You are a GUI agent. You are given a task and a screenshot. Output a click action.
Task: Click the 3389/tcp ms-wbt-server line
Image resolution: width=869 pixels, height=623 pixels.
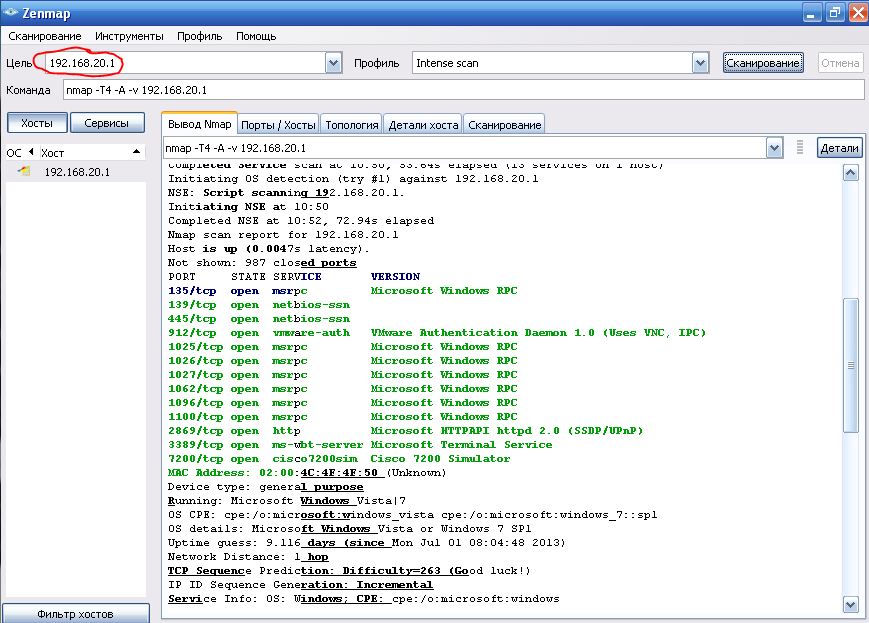pos(360,445)
